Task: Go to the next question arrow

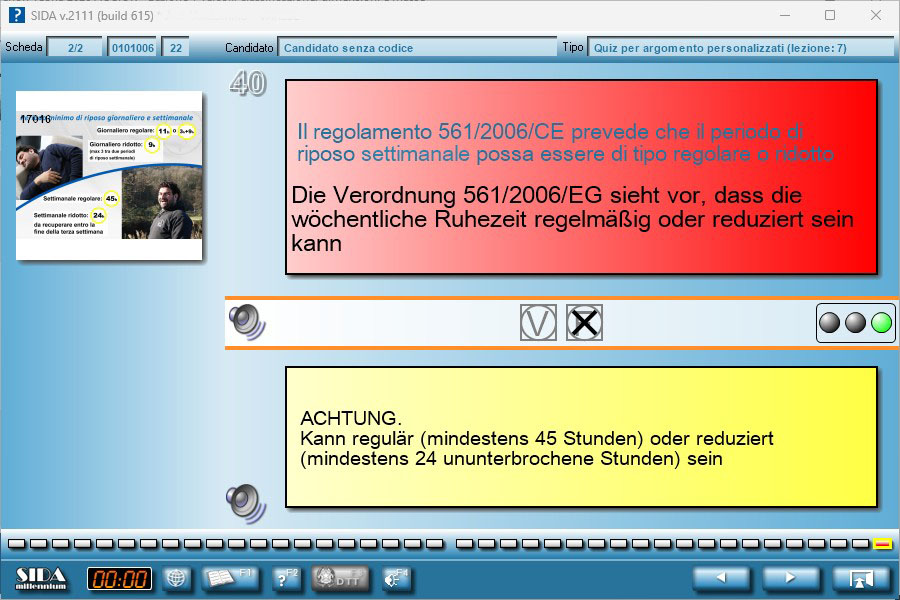Action: tap(791, 578)
